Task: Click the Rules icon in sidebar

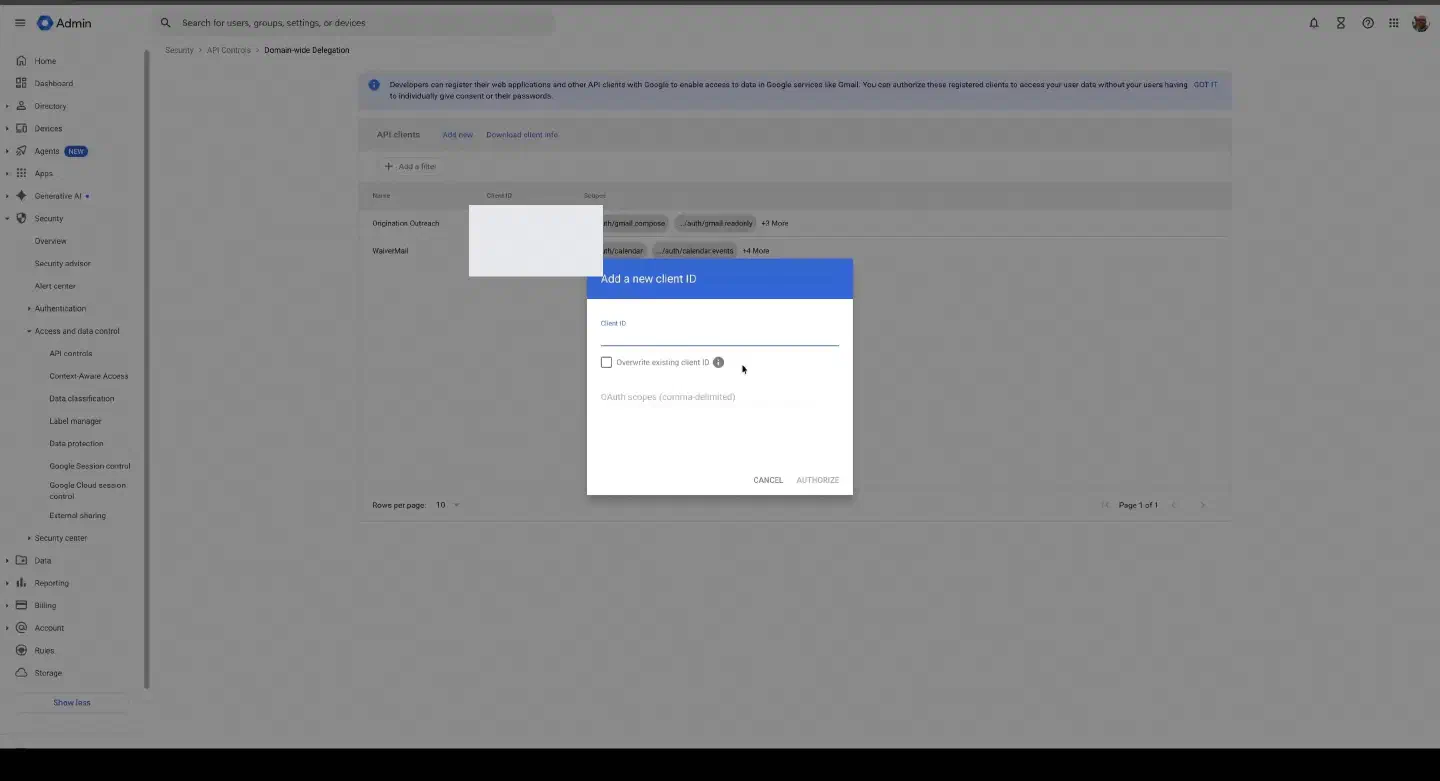Action: 21,650
